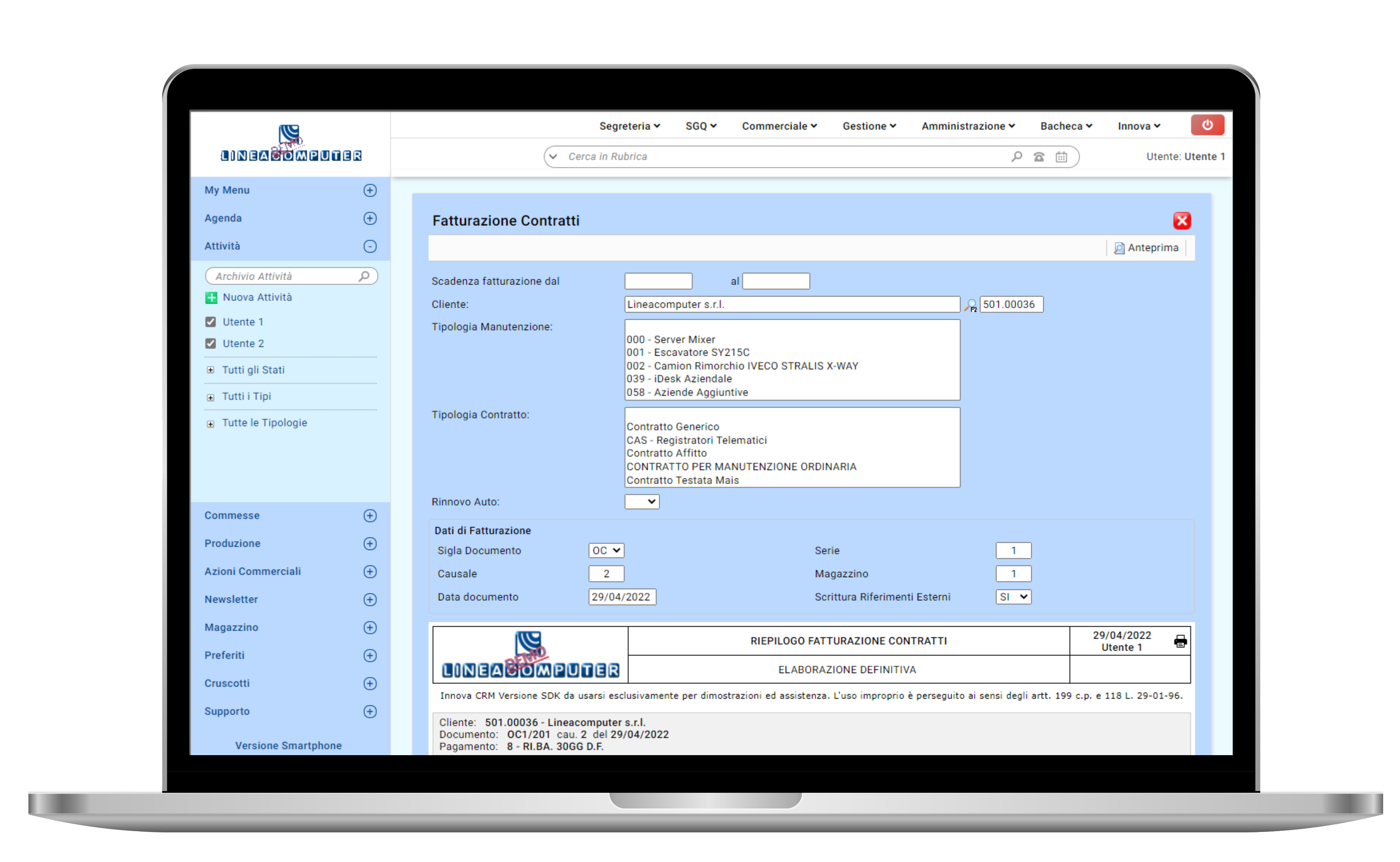Click the power button icon top right
The width and height of the screenshot is (1400, 862).
coord(1207,125)
